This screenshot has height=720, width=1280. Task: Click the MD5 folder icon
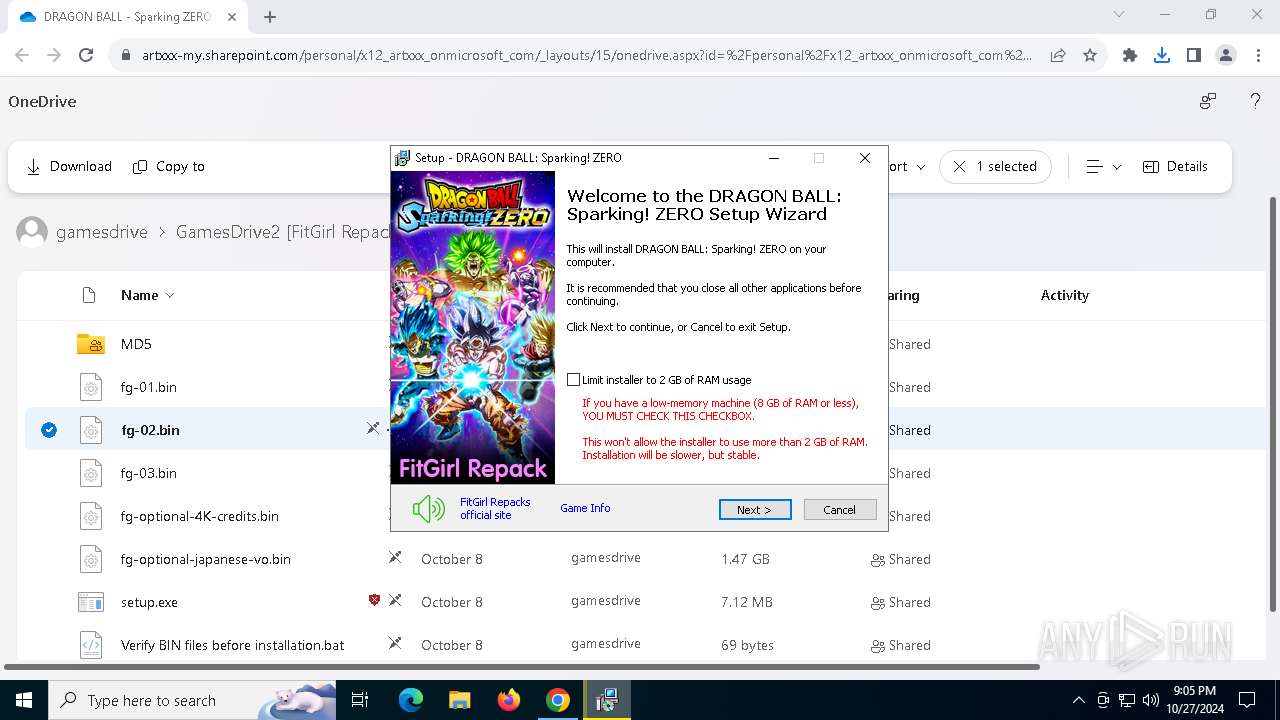point(91,344)
